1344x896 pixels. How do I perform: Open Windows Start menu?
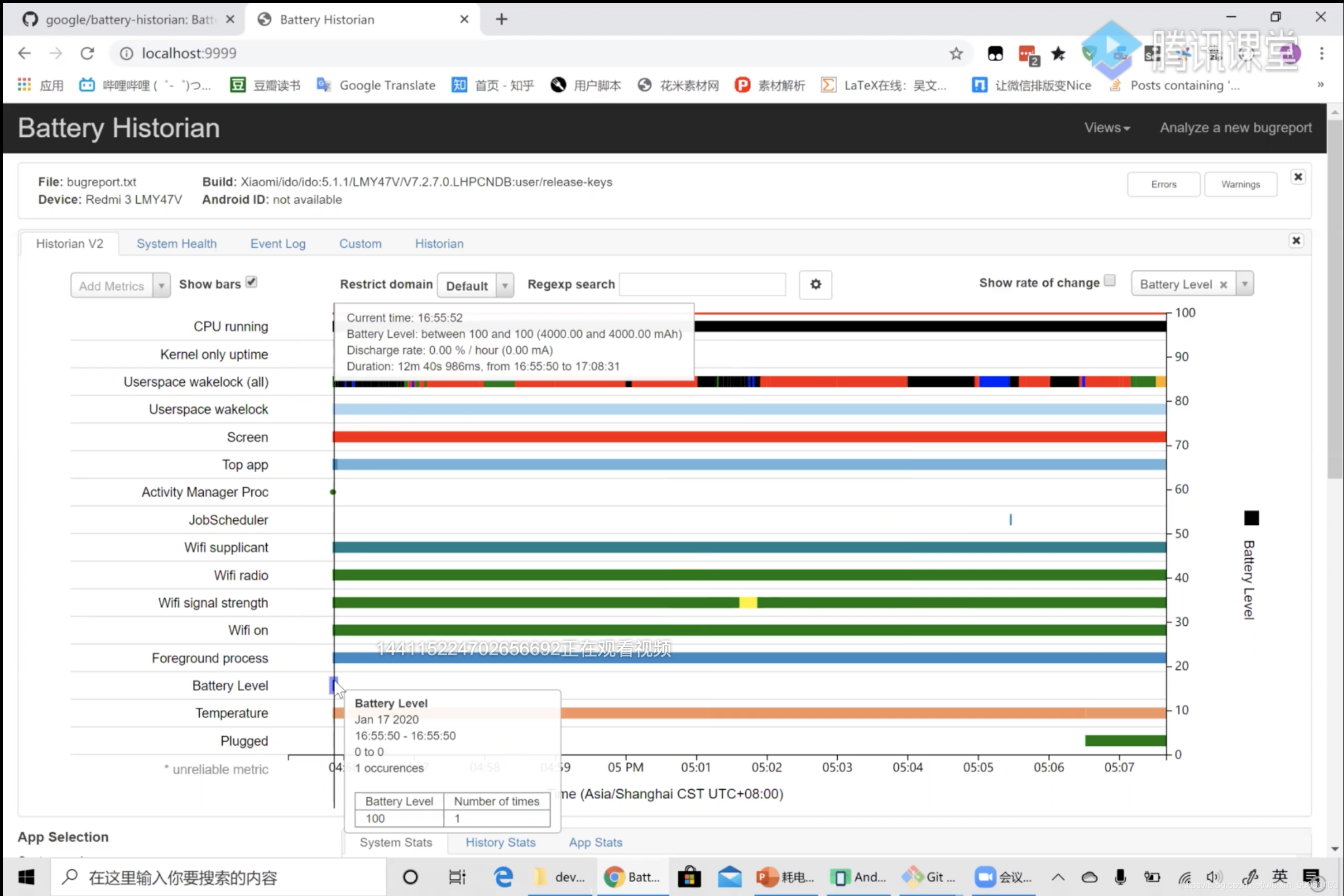click(x=25, y=878)
